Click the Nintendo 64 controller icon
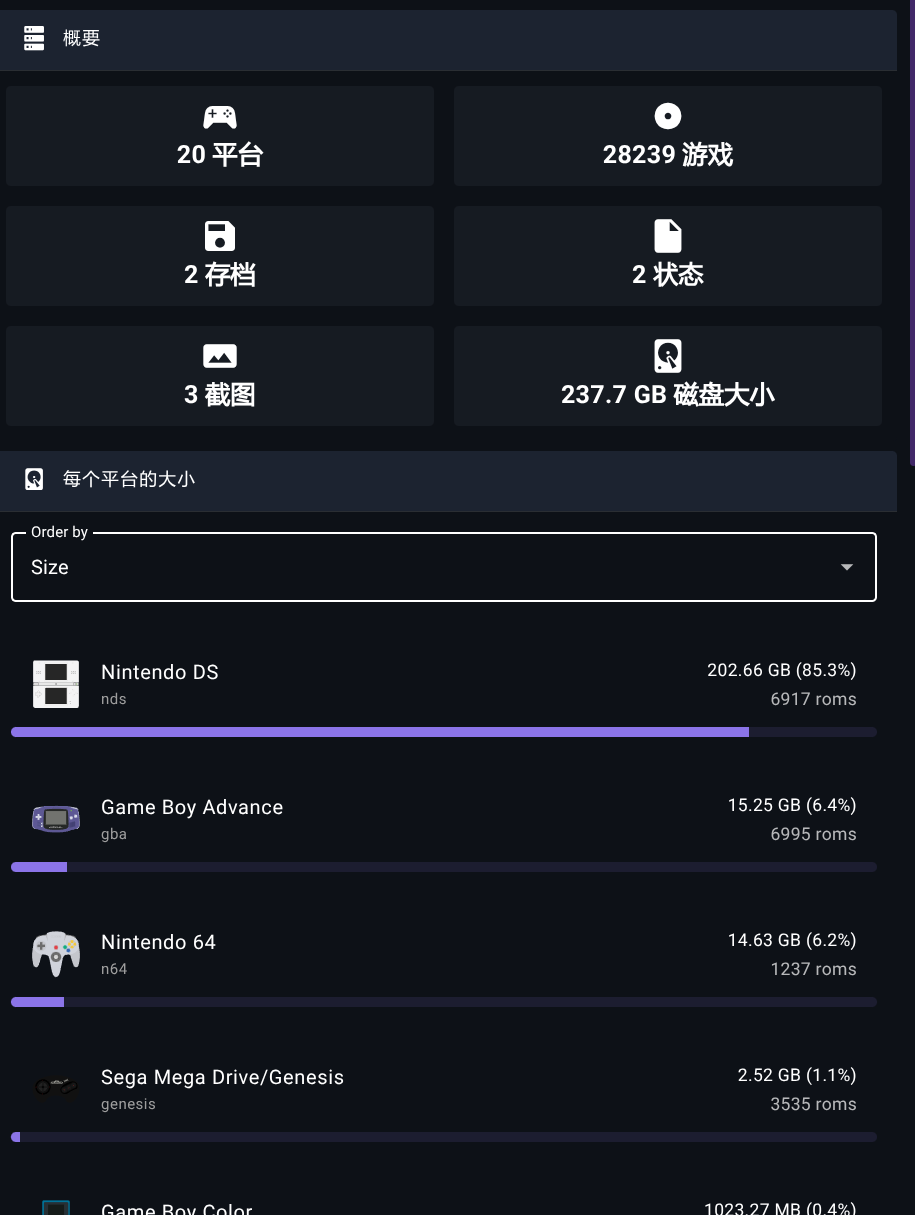 56,954
